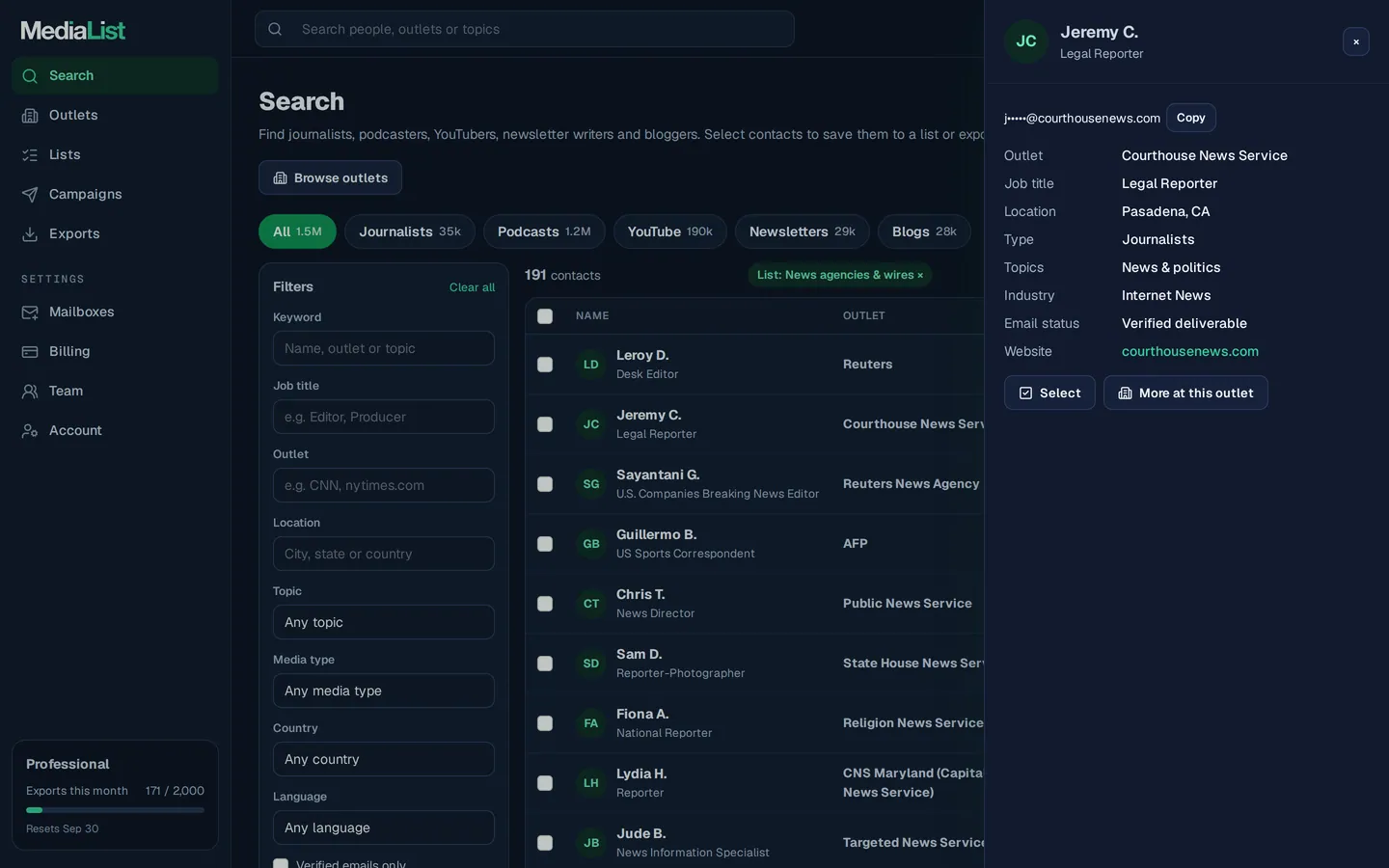Expand the Any language dropdown
Screen dimensions: 1389x868
(x=384, y=827)
